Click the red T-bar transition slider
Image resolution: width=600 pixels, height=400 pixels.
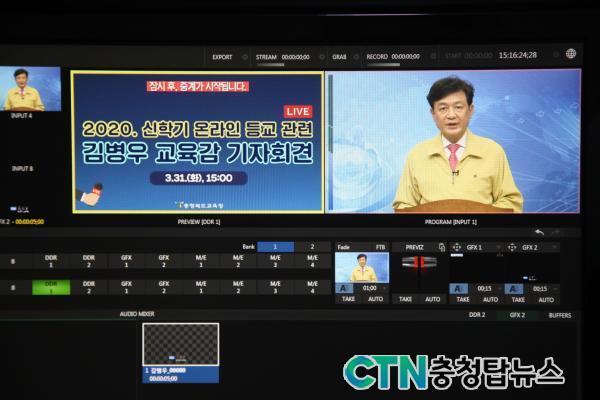(x=418, y=263)
